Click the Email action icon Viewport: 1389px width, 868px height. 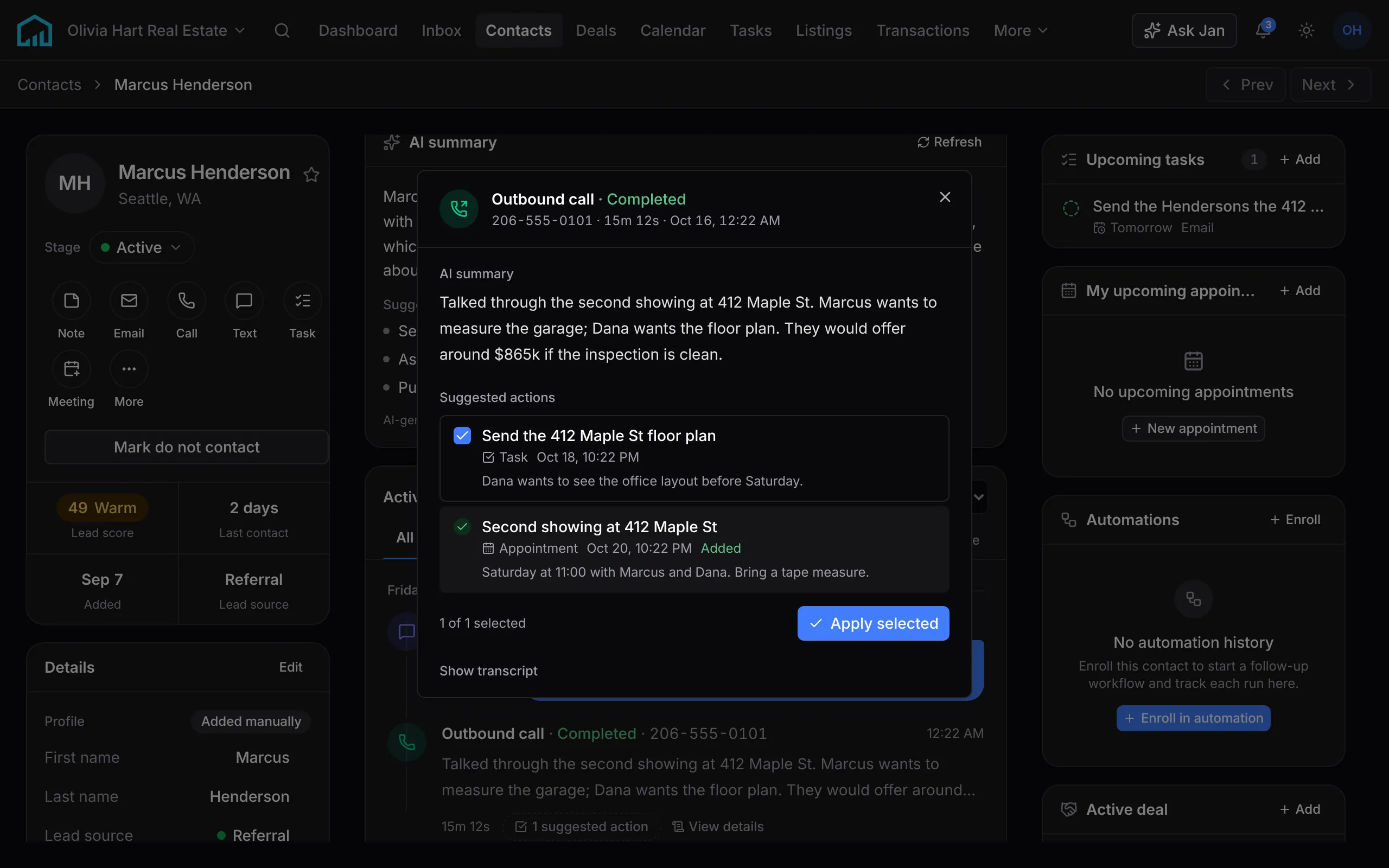129,301
